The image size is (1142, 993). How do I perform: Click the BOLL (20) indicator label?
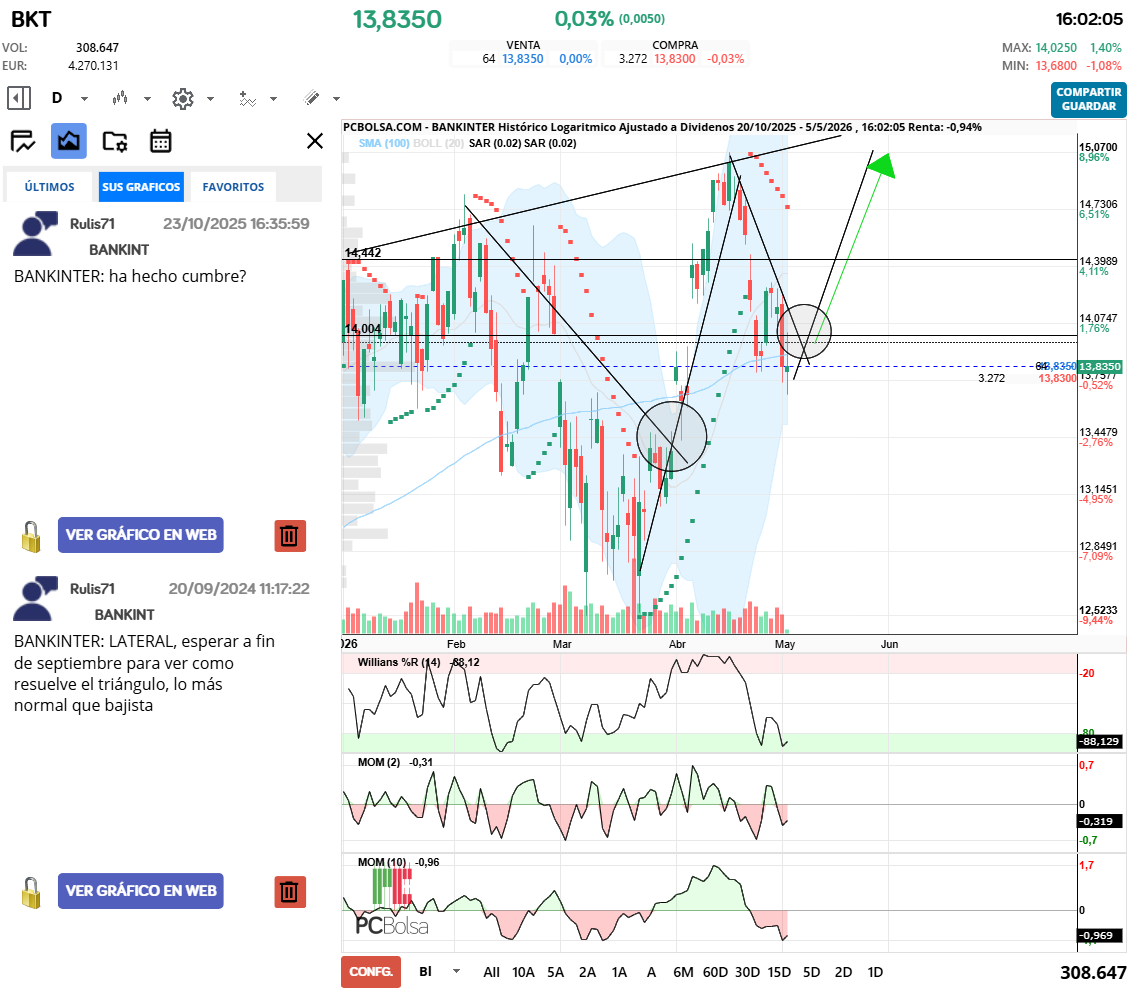click(x=438, y=144)
